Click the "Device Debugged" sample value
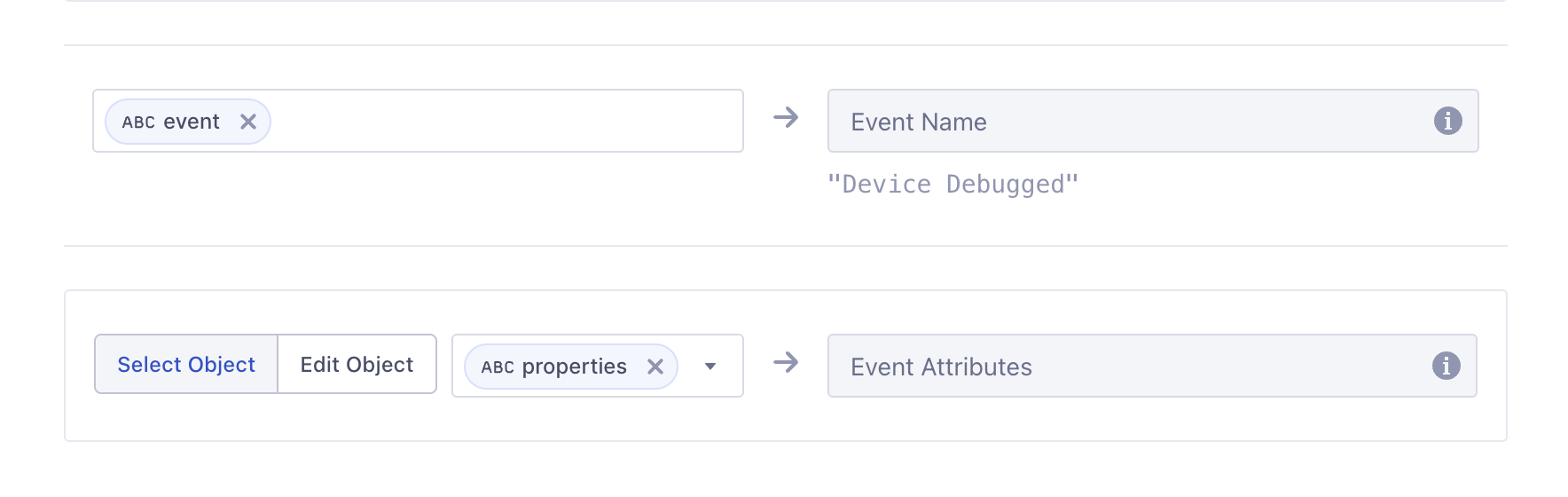Screen dimensions: 1568x497 (953, 185)
